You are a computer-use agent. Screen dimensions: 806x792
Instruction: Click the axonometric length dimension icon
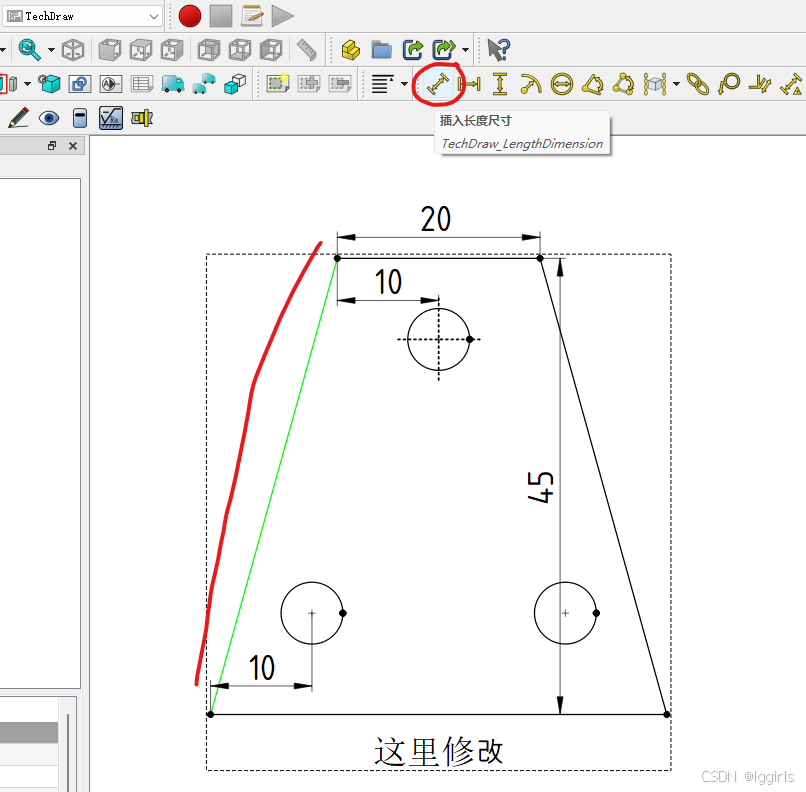(760, 84)
